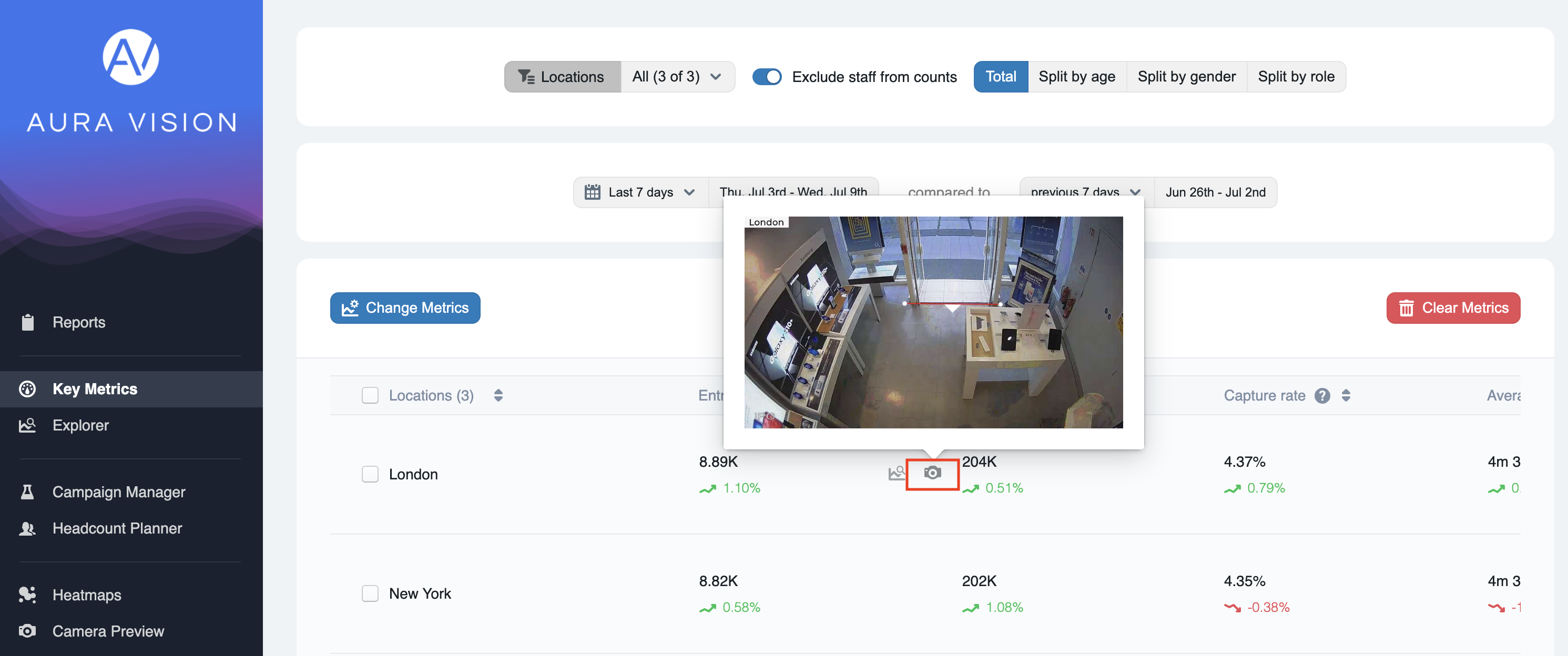Switch to Split by gender tab
The height and width of the screenshot is (656, 1568).
(x=1186, y=77)
